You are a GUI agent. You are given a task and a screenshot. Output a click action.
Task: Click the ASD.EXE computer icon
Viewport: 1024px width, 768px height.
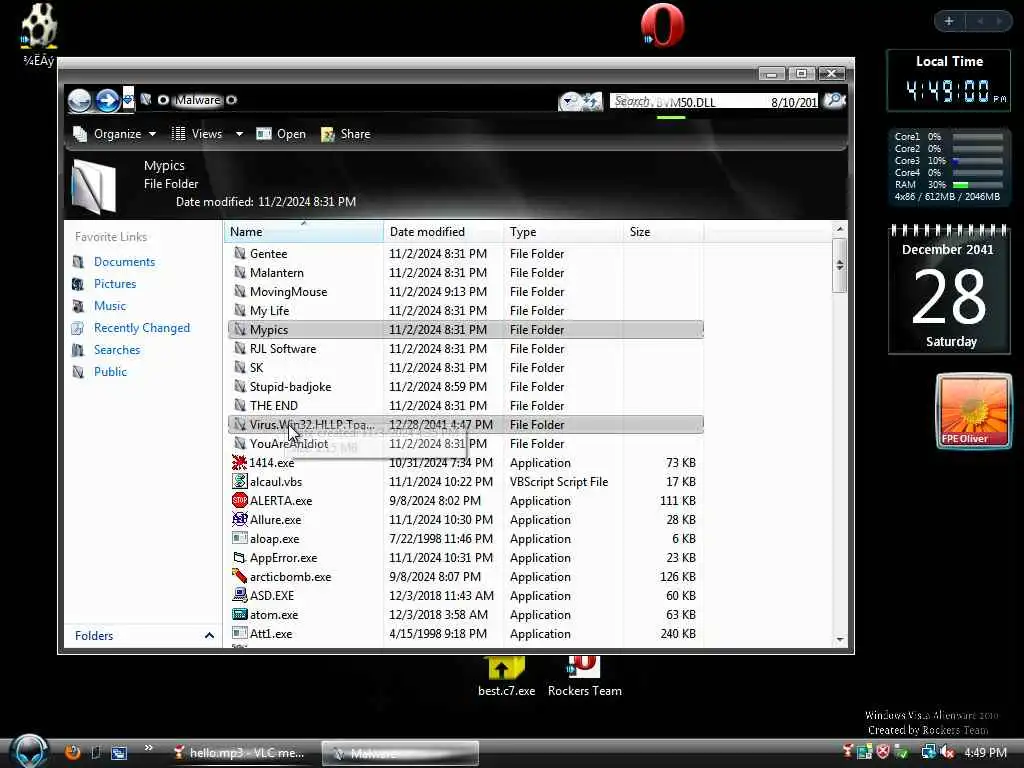pos(239,596)
